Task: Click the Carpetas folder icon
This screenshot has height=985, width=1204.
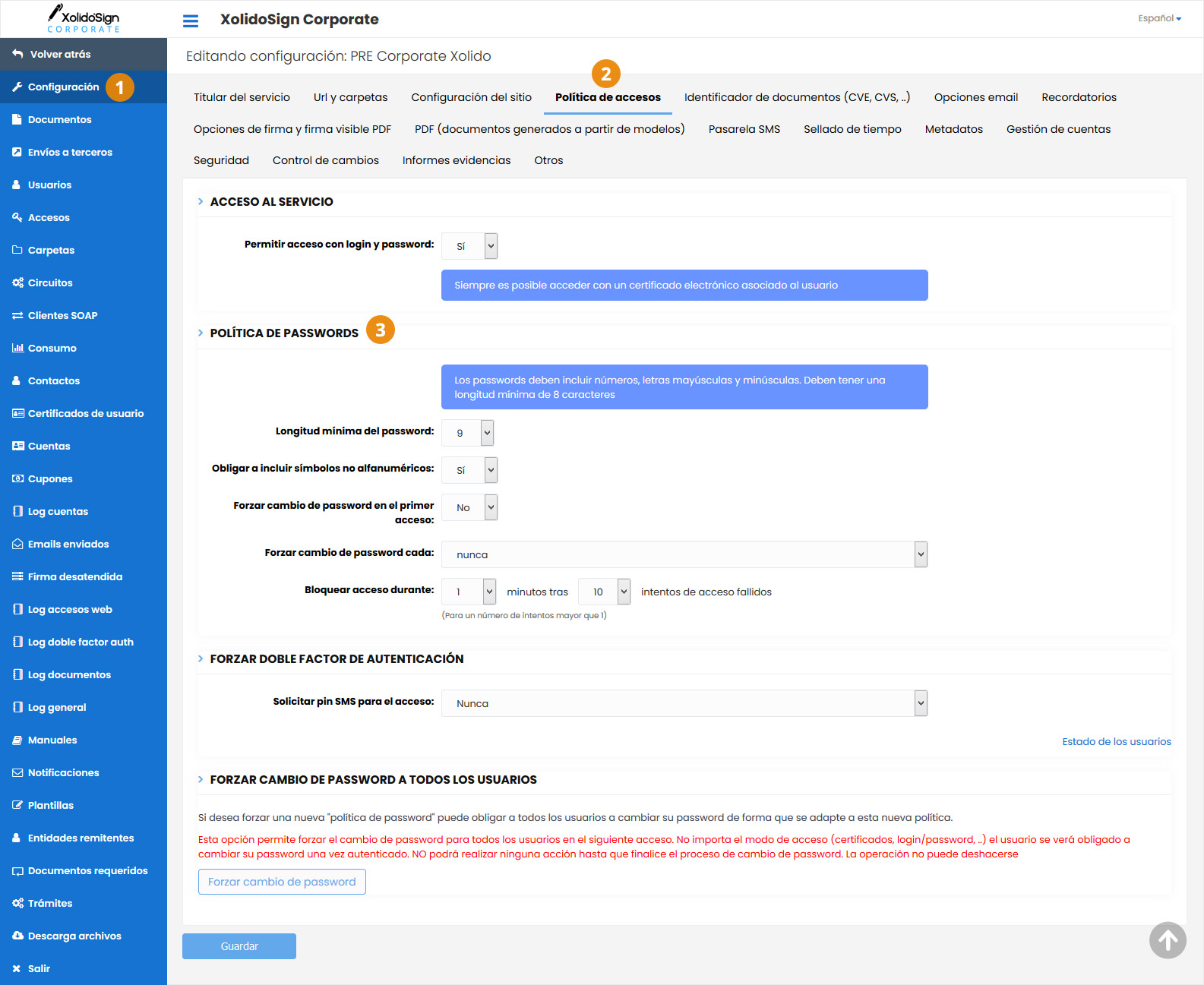Action: click(x=17, y=250)
